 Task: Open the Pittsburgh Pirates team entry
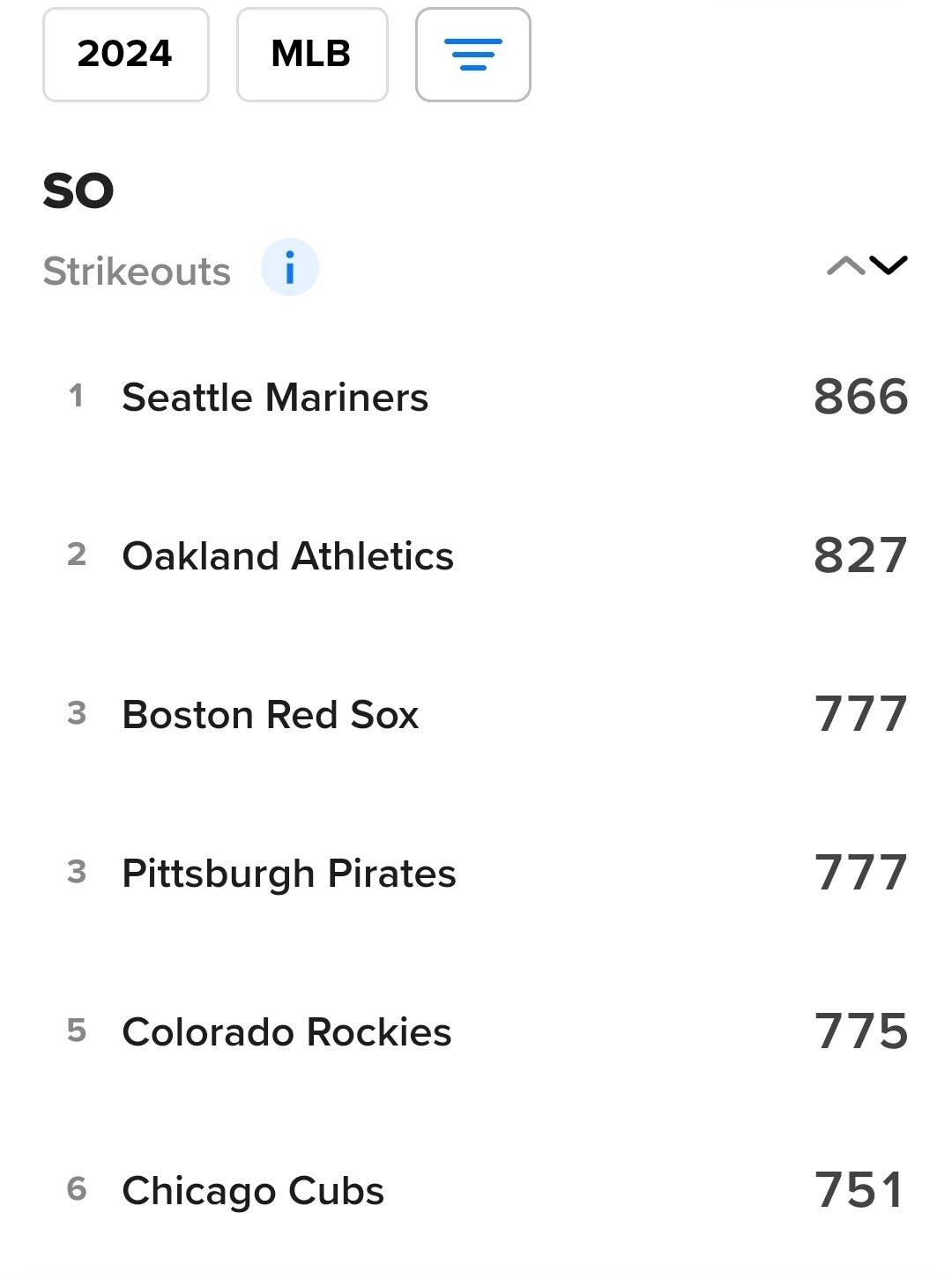289,874
